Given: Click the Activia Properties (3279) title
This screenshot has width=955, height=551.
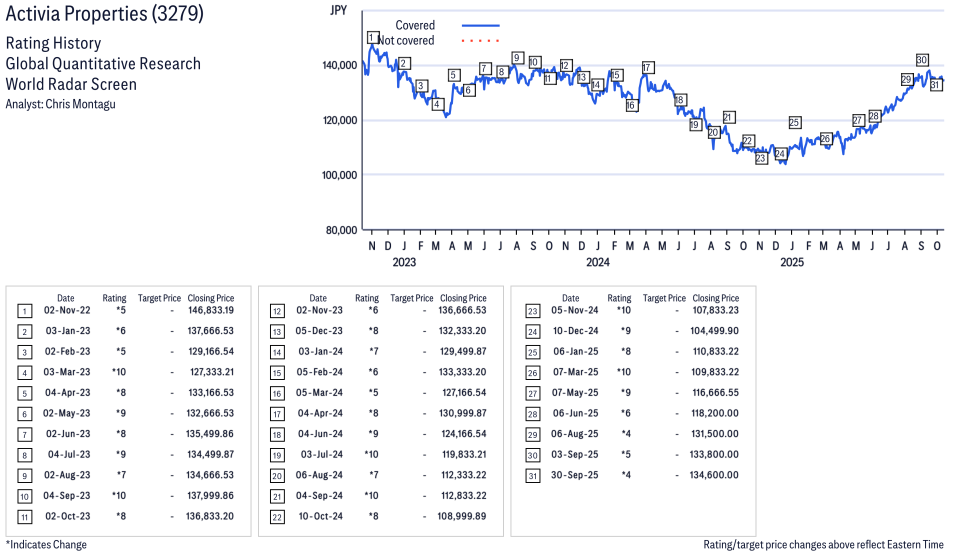Looking at the screenshot, I should click(104, 17).
